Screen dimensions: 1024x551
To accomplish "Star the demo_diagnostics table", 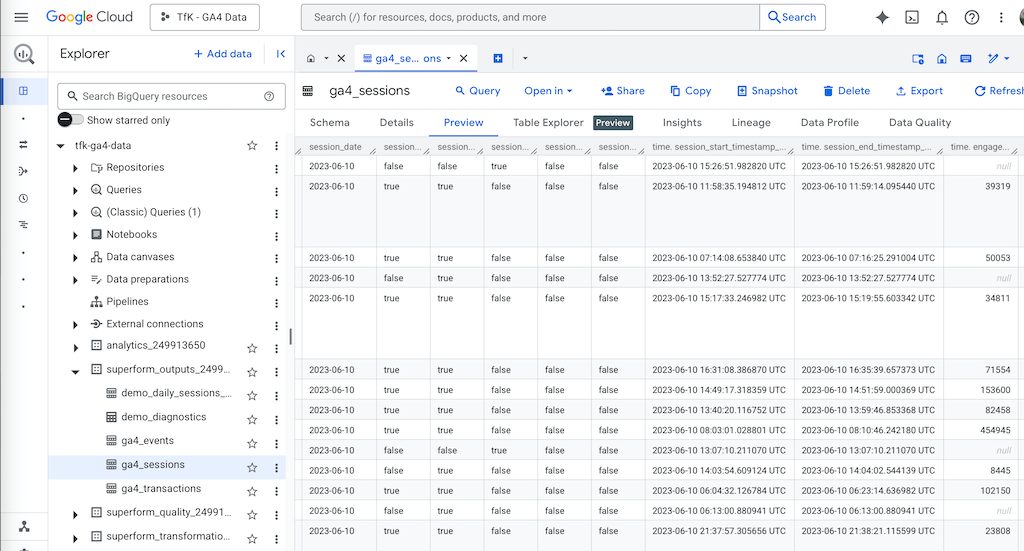I will pos(252,419).
